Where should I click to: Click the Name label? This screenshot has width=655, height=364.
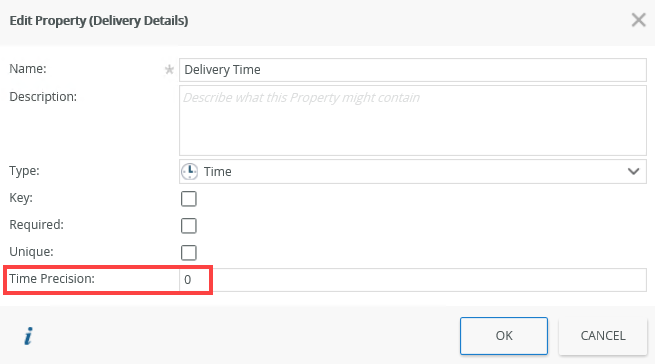[x=28, y=69]
